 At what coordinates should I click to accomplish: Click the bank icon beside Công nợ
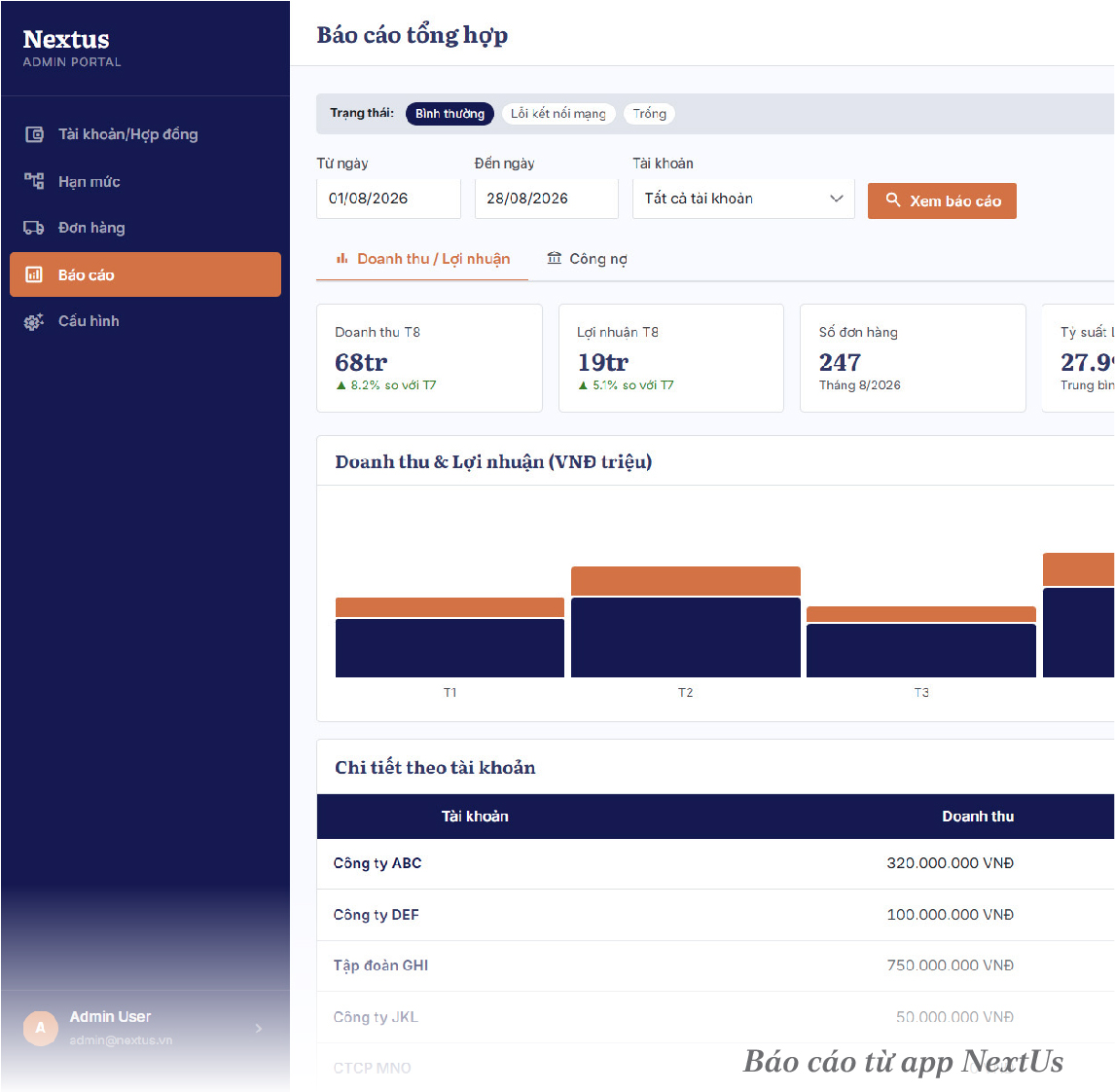coord(554,258)
